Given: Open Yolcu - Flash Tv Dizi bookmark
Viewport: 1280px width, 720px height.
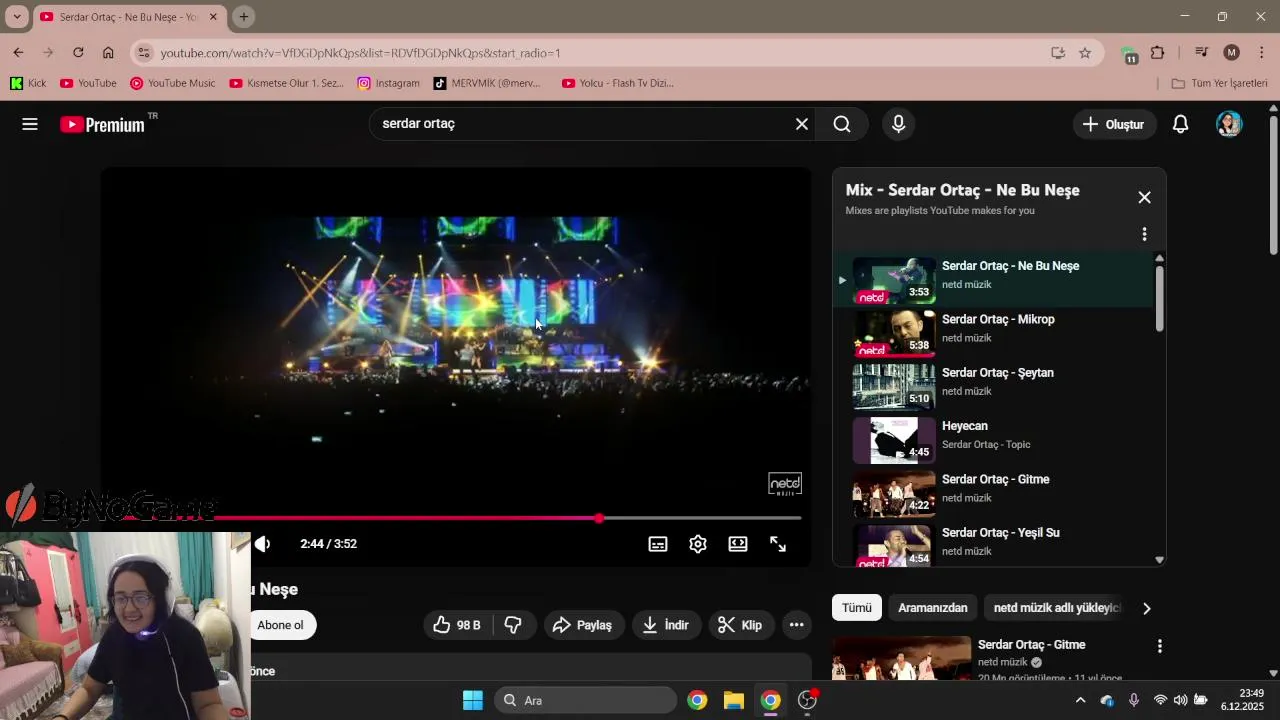Looking at the screenshot, I should click(x=618, y=83).
